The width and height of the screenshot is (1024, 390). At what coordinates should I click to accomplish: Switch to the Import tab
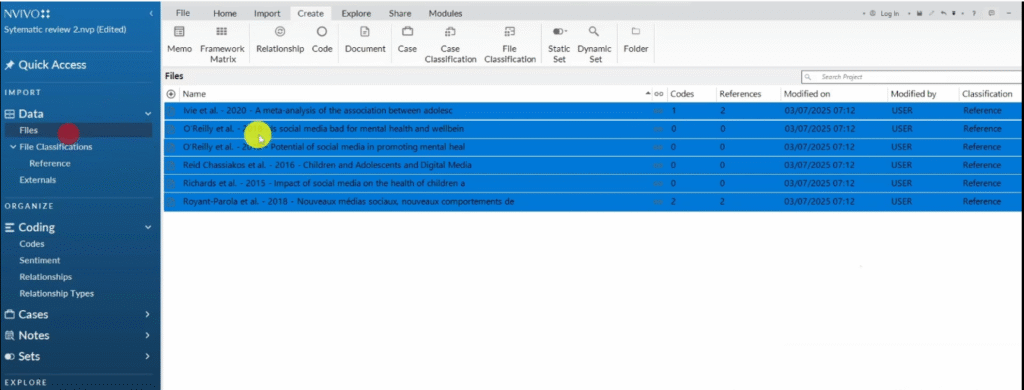267,13
